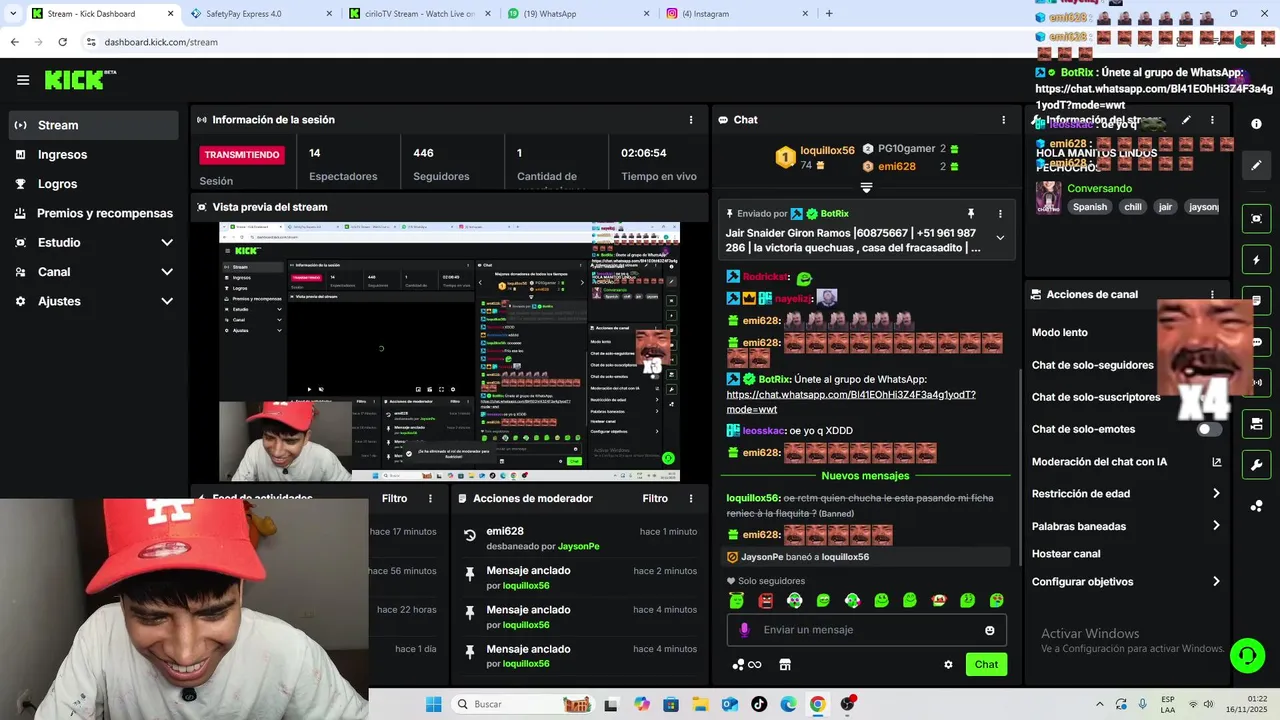The height and width of the screenshot is (720, 1280).
Task: Open Feed de actividades three-dot menu
Action: pyautogui.click(x=431, y=498)
